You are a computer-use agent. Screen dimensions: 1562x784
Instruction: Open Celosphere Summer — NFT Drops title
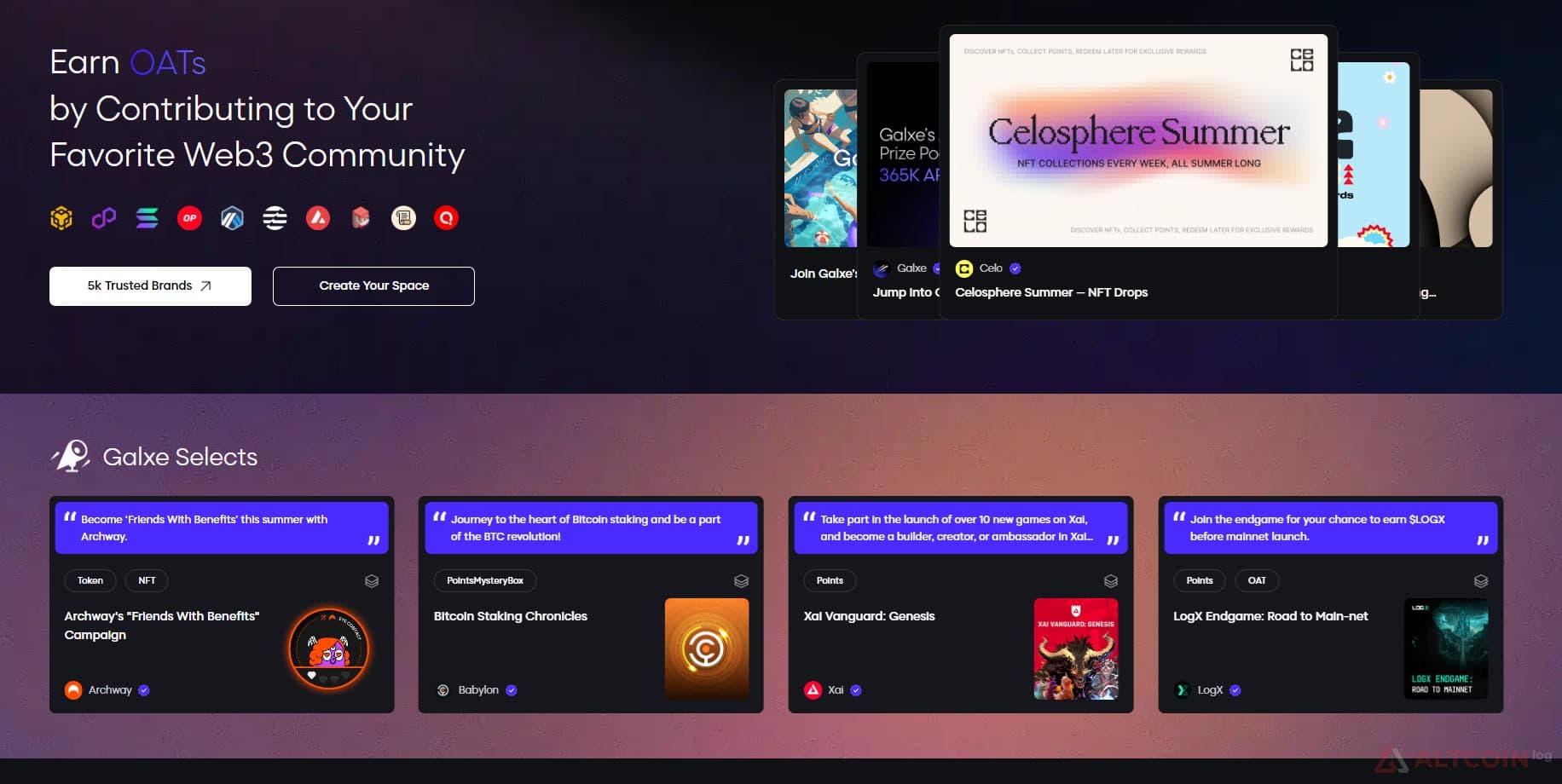1051,292
